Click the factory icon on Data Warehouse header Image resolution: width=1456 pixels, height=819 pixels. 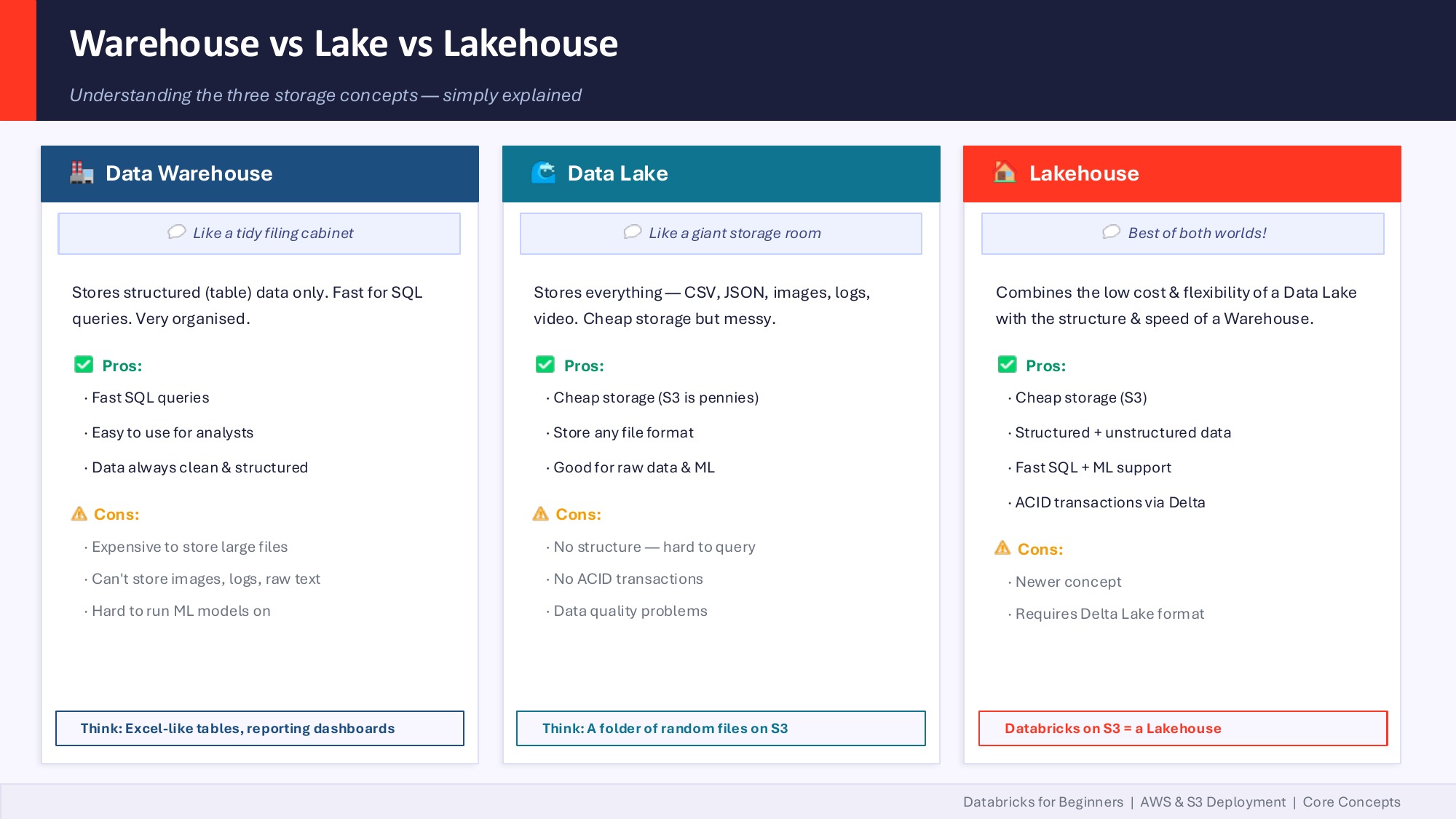click(x=81, y=173)
